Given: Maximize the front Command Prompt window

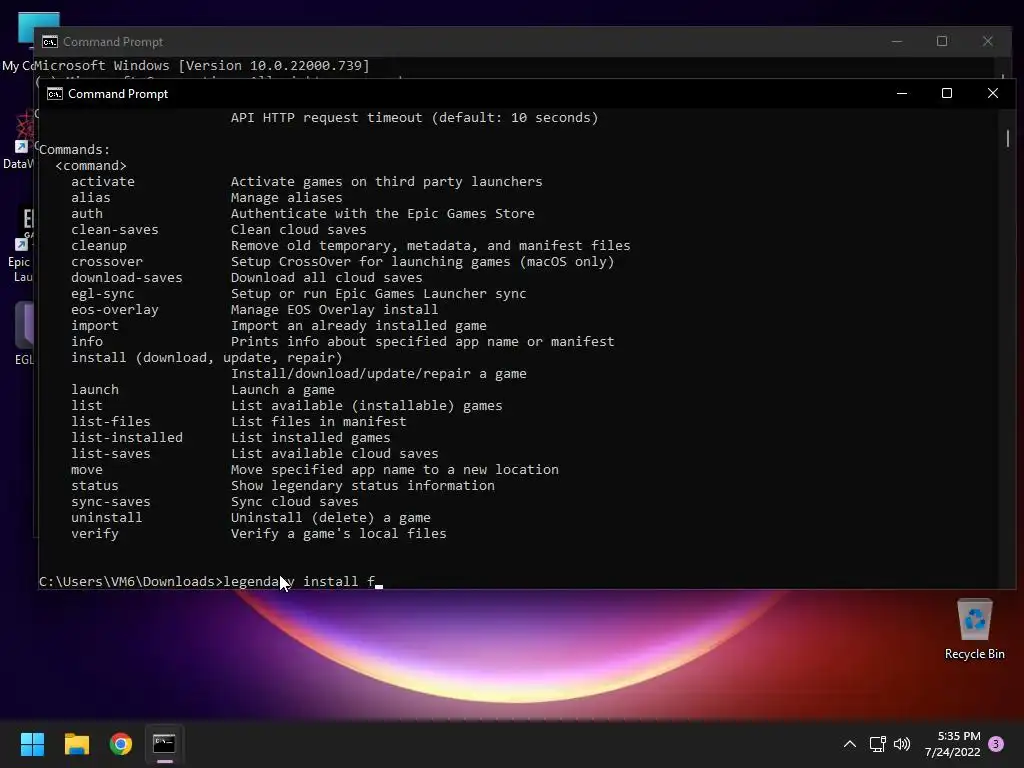Looking at the screenshot, I should pos(946,93).
